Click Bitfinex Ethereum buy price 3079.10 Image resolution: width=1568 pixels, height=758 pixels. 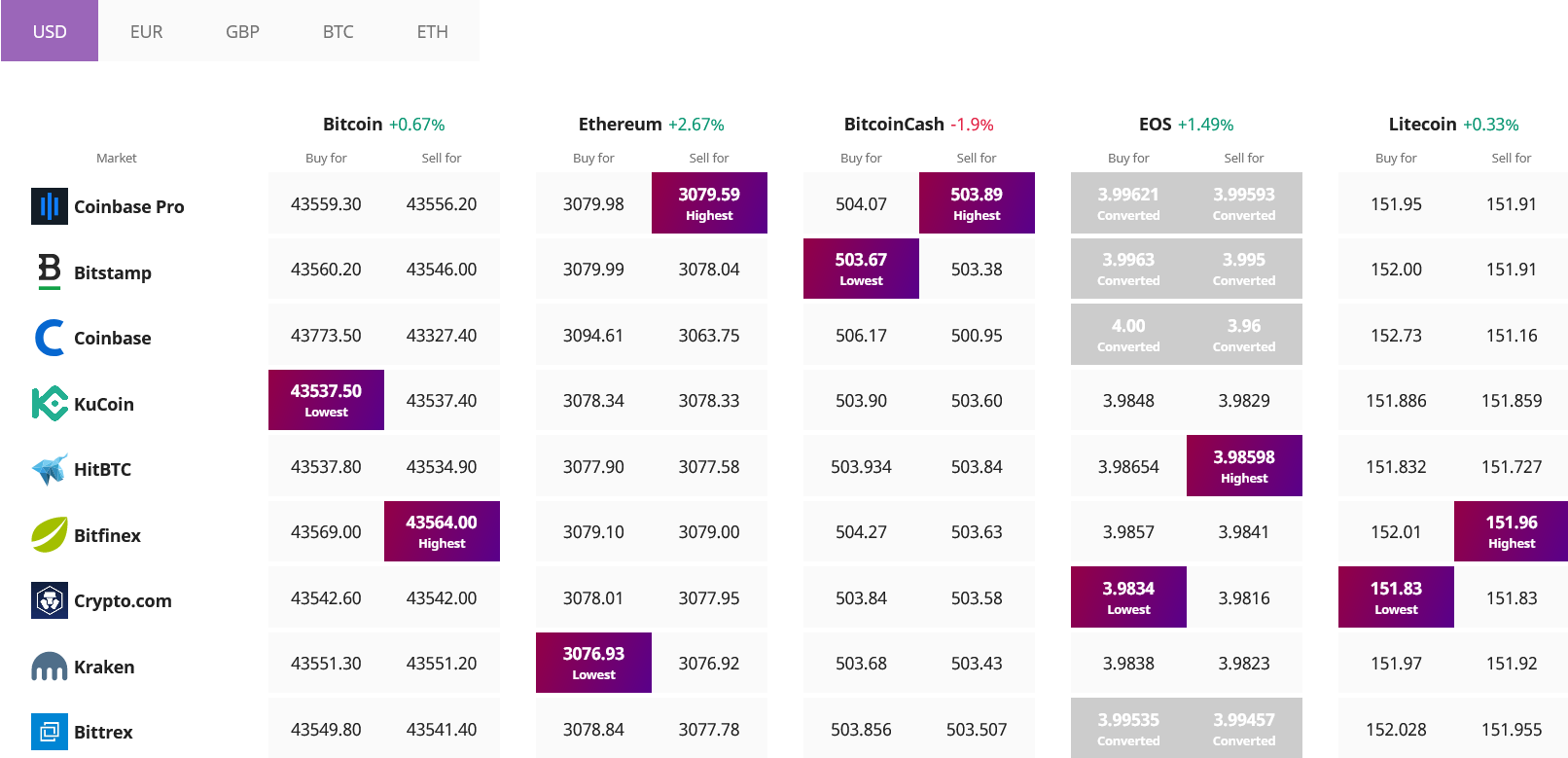click(x=593, y=532)
